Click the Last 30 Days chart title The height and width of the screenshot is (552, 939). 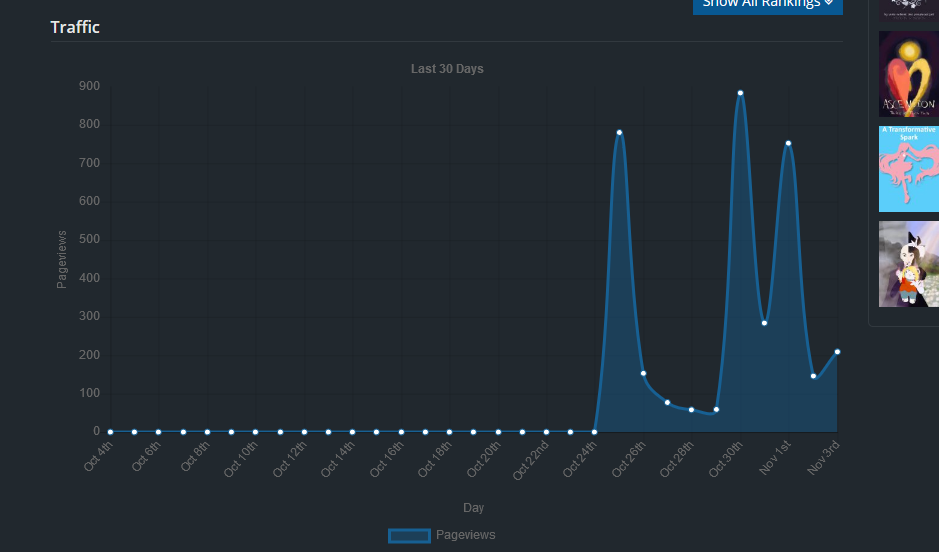(x=447, y=69)
